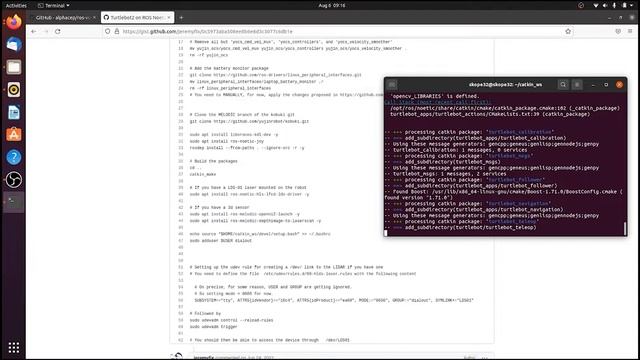640x360 pixels.
Task: Close the GitHub alphacep tab
Action: pyautogui.click(x=94, y=18)
